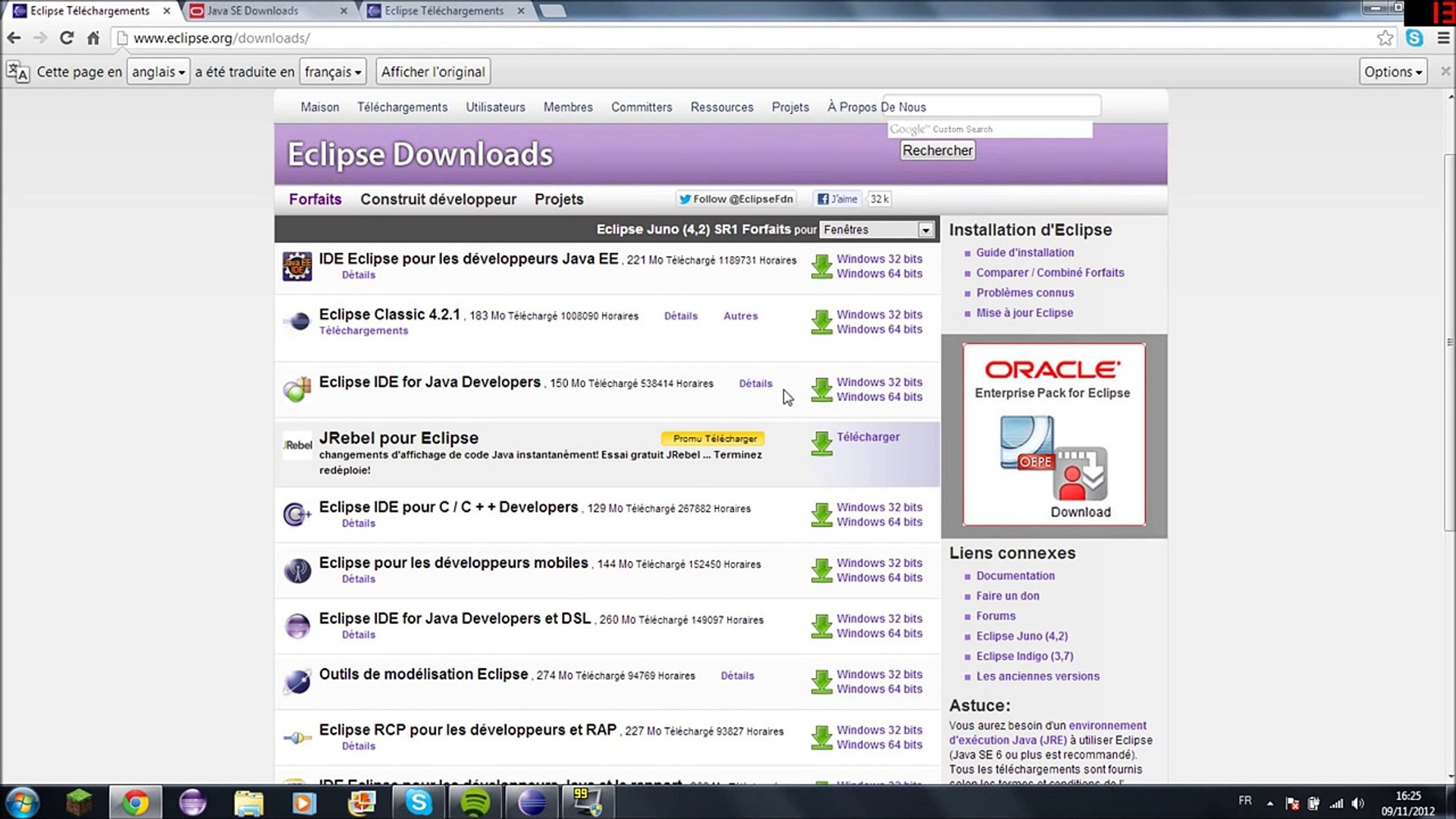1456x819 pixels.
Task: Click the Modeling Tools package icon
Action: [297, 682]
